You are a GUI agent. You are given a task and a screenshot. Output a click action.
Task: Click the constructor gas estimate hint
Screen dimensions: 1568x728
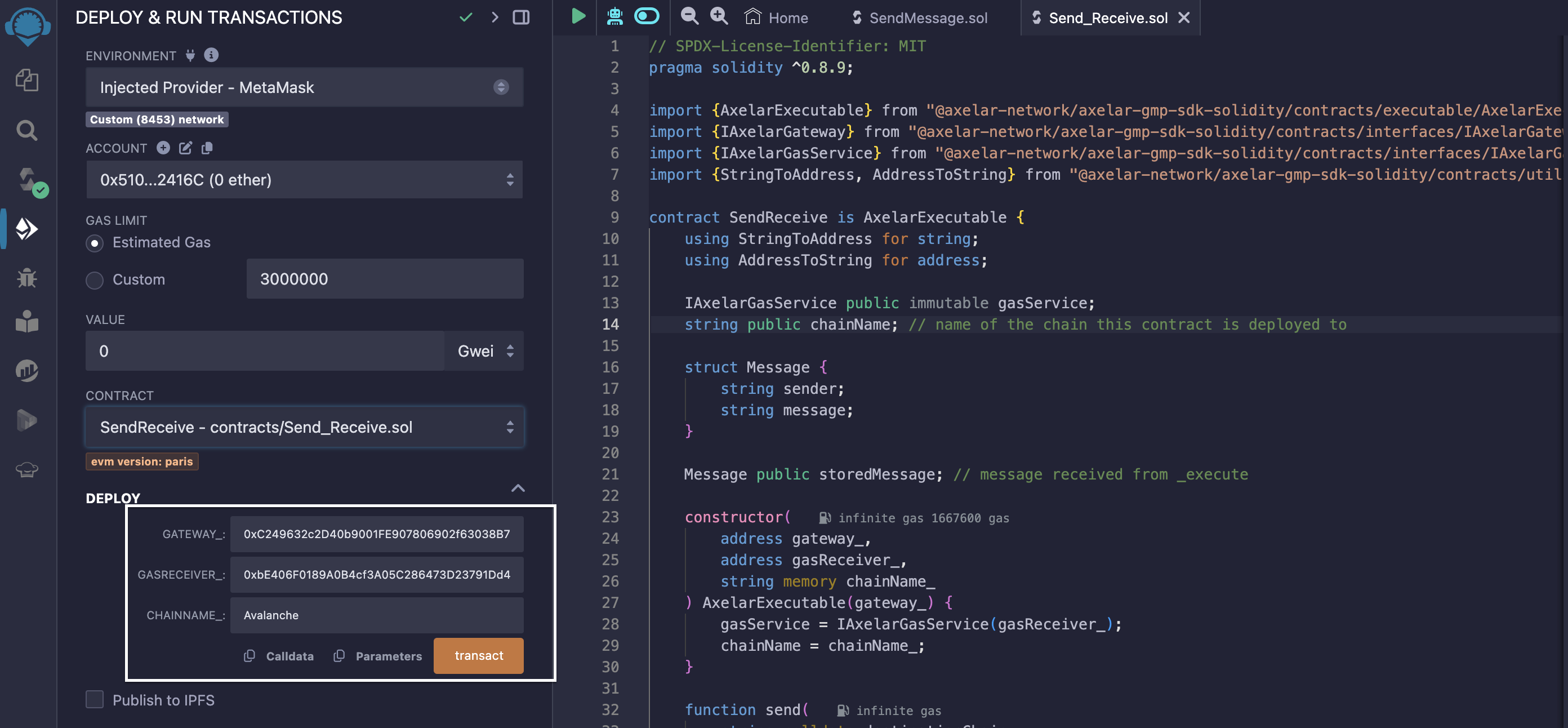pyautogui.click(x=915, y=518)
